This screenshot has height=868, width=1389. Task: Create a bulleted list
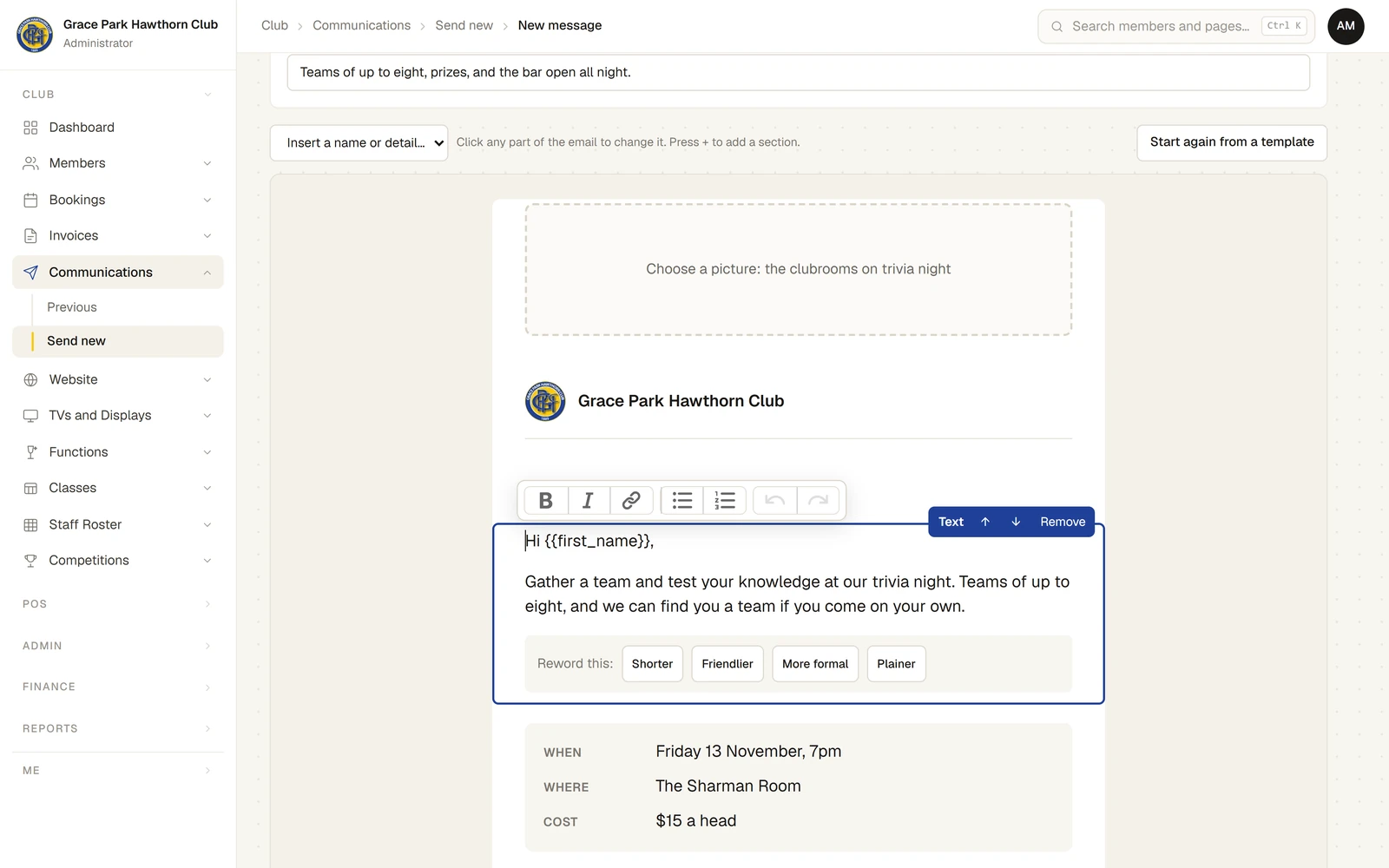click(x=682, y=500)
